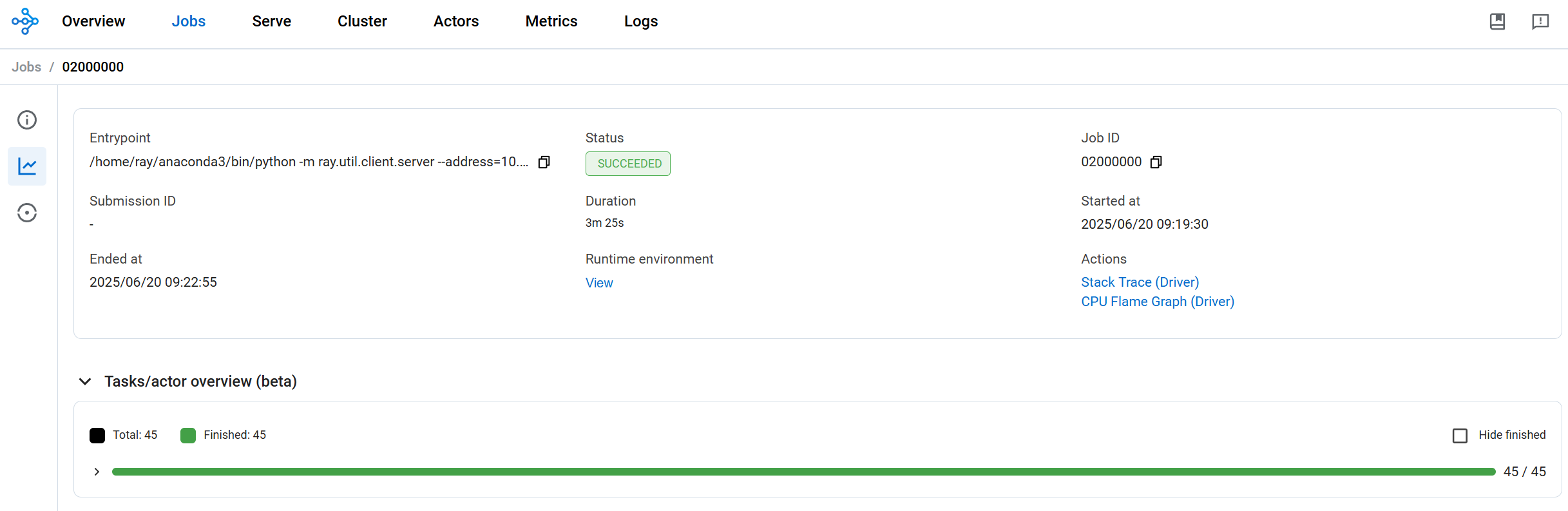
Task: Go to the Metrics tab
Action: coord(551,21)
